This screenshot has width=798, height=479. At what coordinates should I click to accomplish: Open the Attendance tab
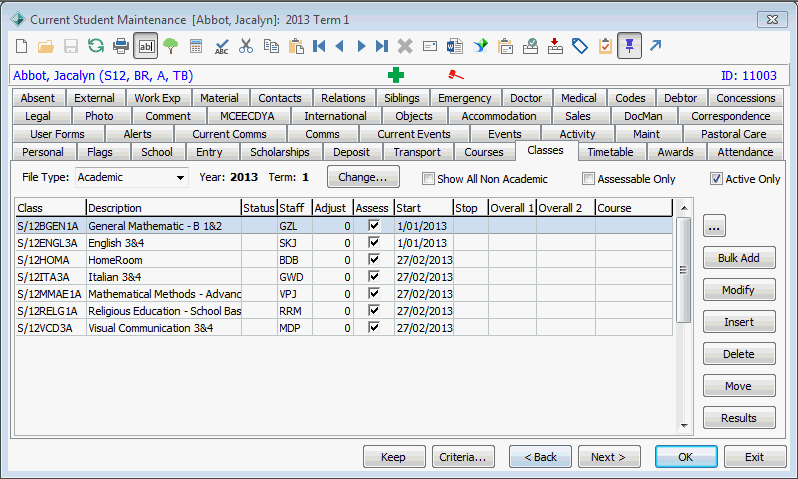pos(745,152)
